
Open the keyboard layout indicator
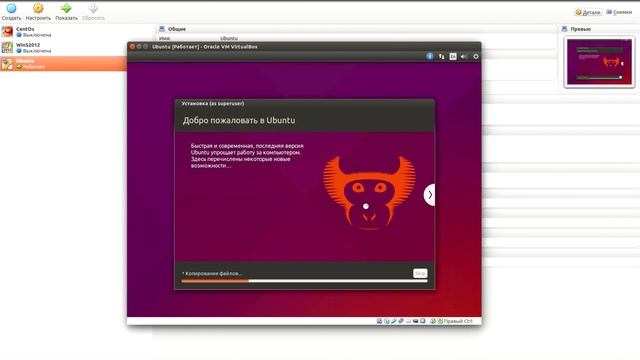pyautogui.click(x=453, y=56)
